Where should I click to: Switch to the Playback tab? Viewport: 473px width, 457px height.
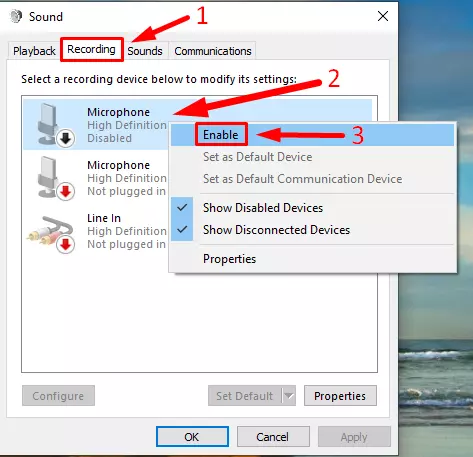click(34, 51)
